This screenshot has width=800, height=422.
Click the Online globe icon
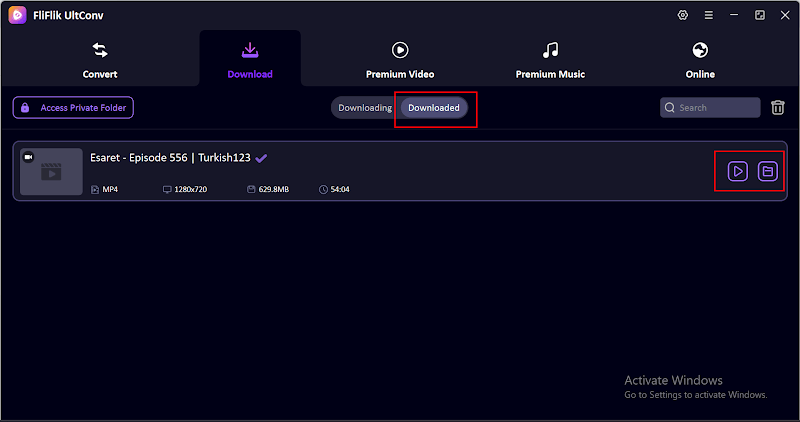700,50
